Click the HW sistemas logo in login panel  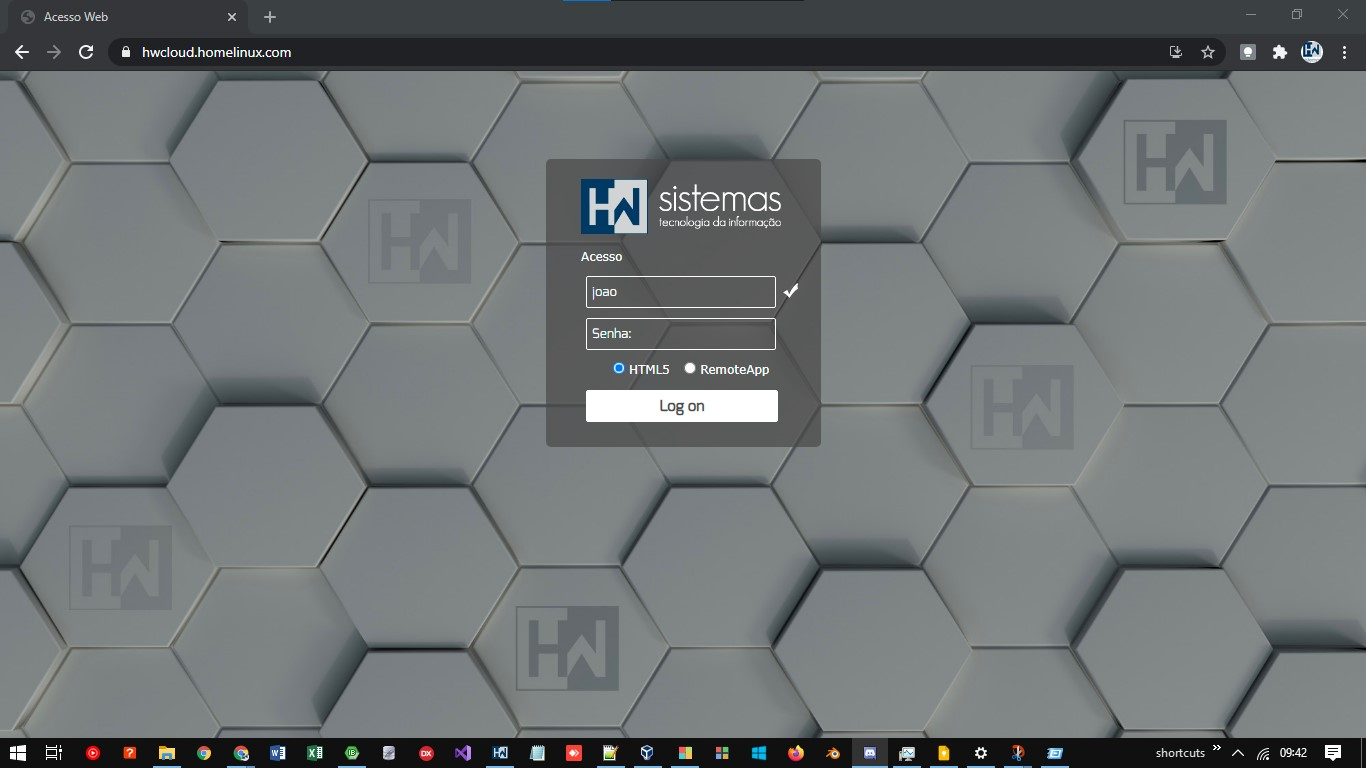tap(681, 206)
